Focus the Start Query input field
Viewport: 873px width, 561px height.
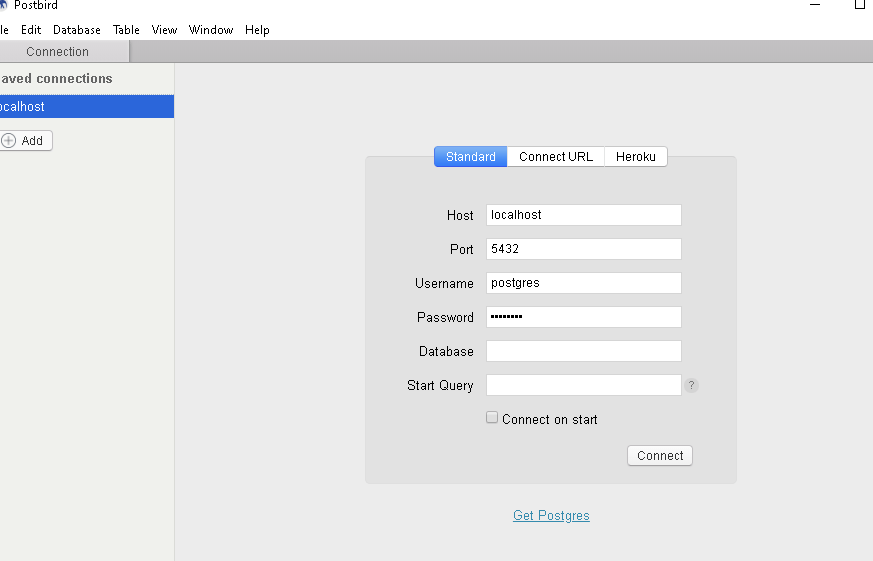(583, 385)
